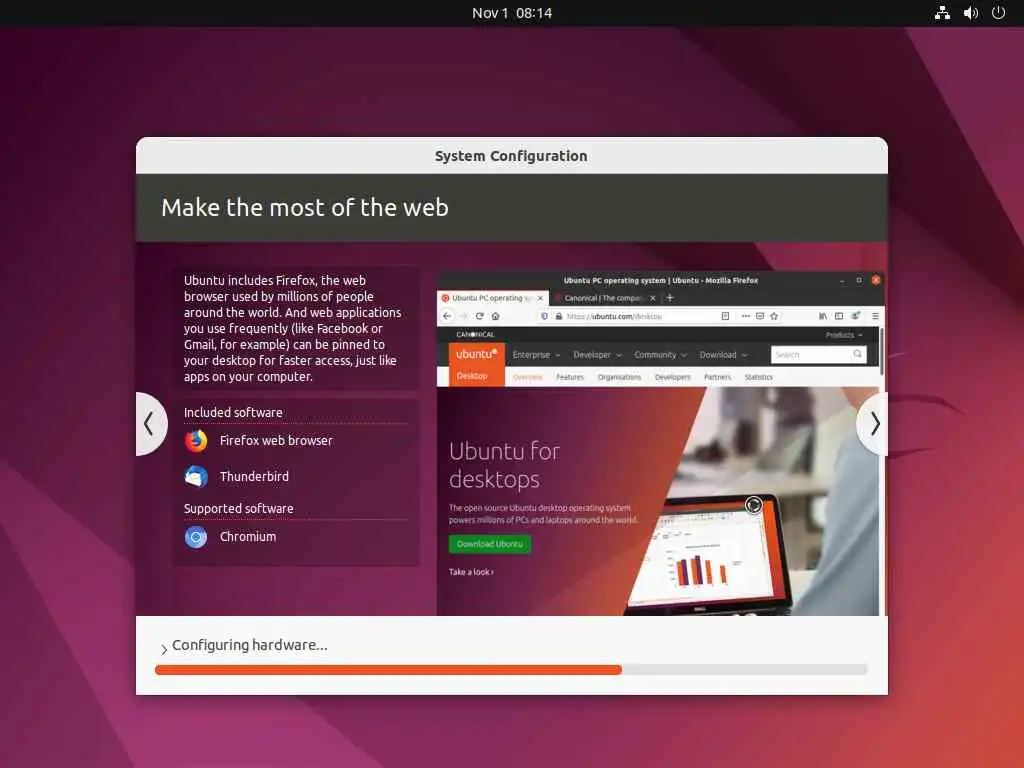Click the installation progress bar
1024x768 pixels.
(511, 669)
